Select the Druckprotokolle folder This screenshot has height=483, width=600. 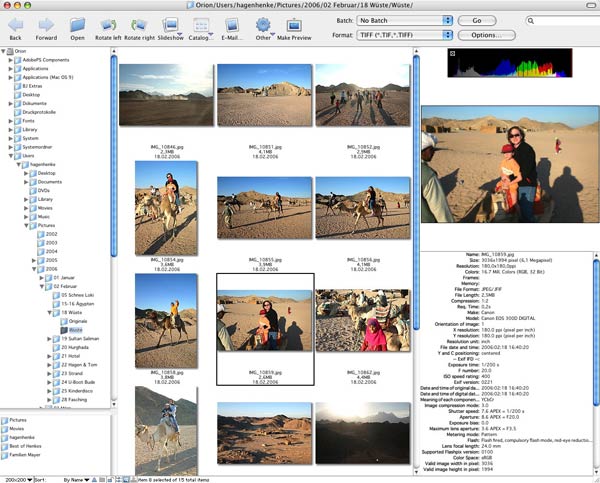[x=35, y=112]
